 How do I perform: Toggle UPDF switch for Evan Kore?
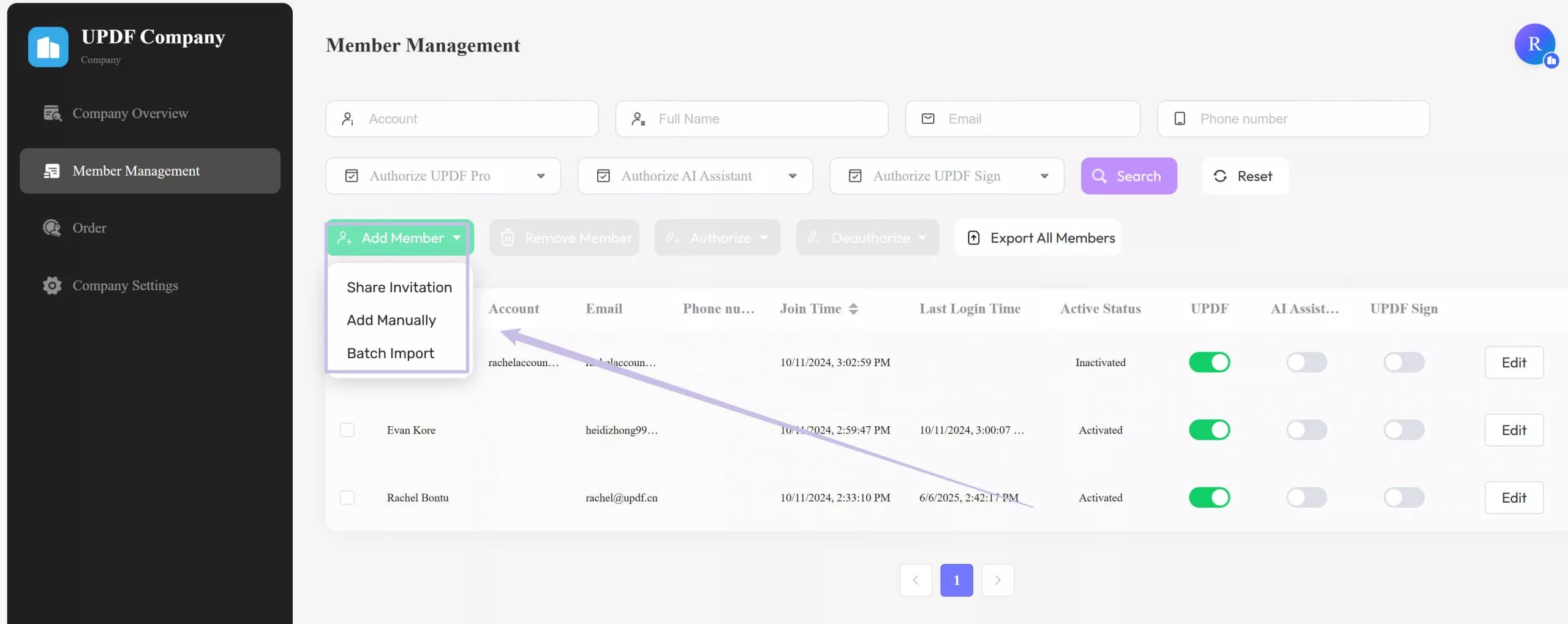point(1210,430)
